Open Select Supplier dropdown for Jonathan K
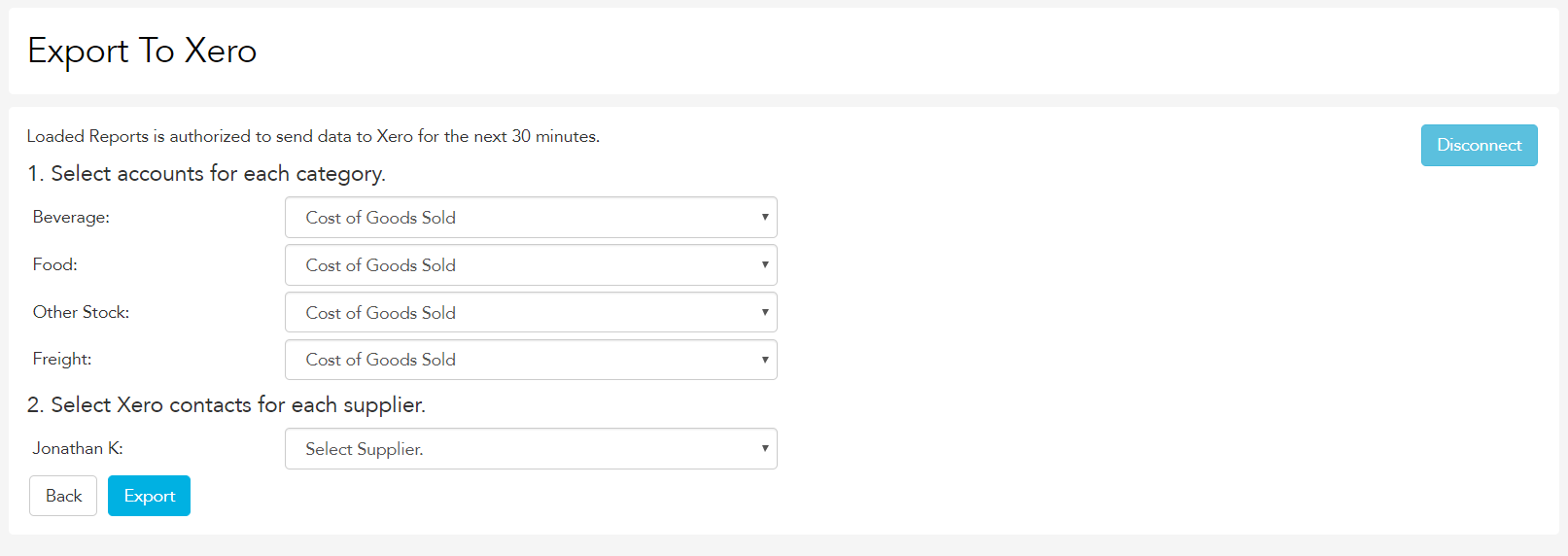This screenshot has width=1568, height=556. tap(531, 449)
